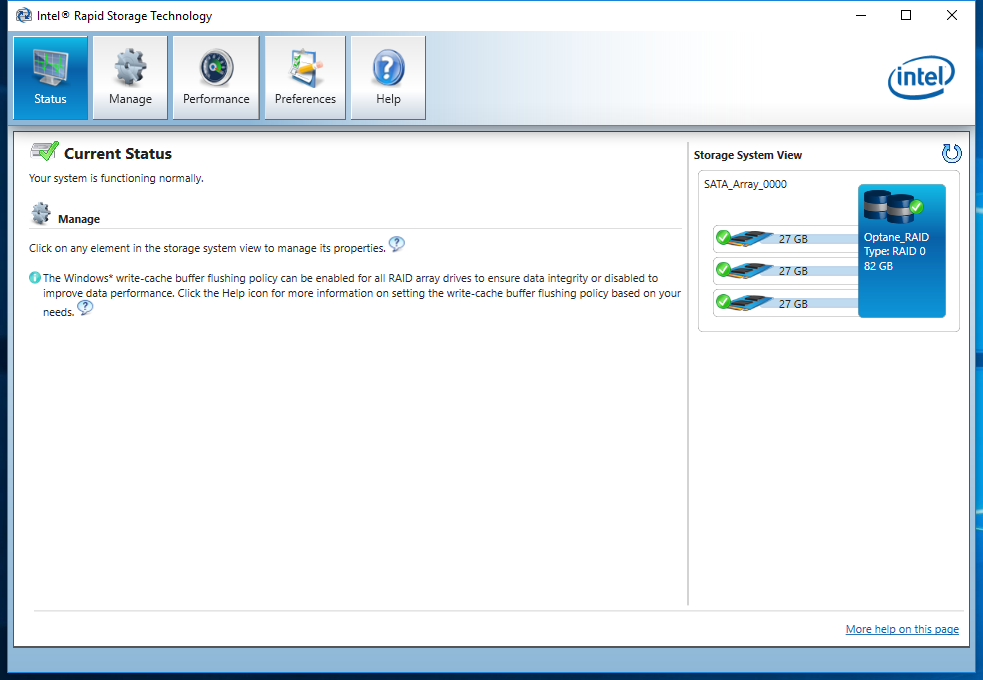Open the Performance tab
This screenshot has width=983, height=680.
tap(216, 78)
